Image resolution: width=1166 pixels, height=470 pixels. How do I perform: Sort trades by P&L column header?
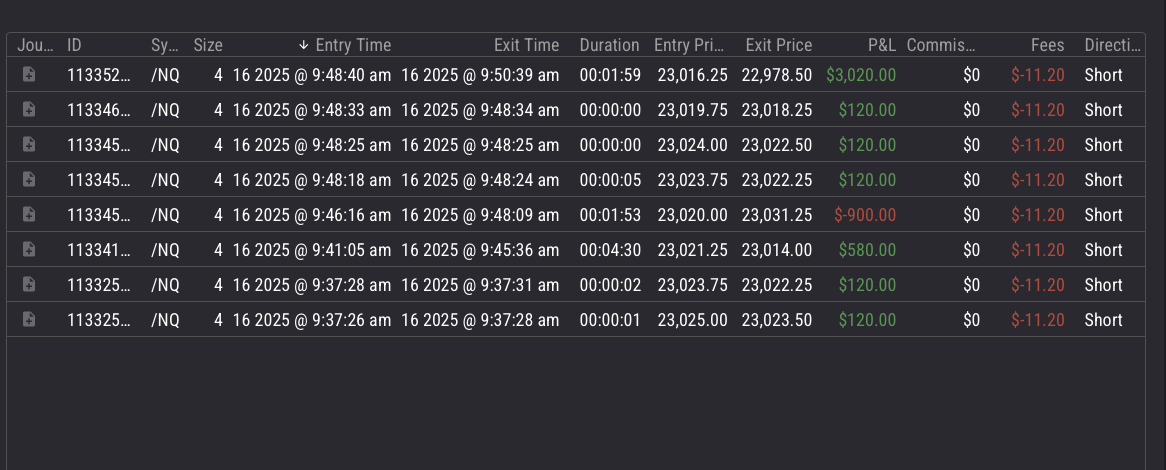881,45
